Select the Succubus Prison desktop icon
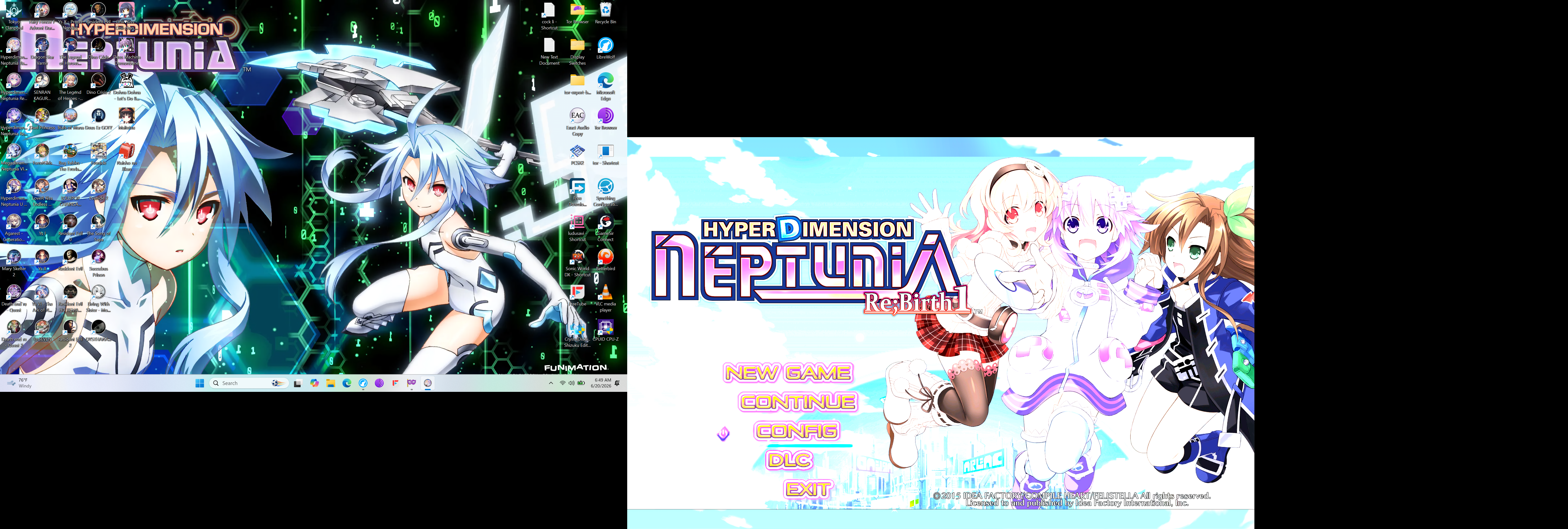 [x=98, y=263]
